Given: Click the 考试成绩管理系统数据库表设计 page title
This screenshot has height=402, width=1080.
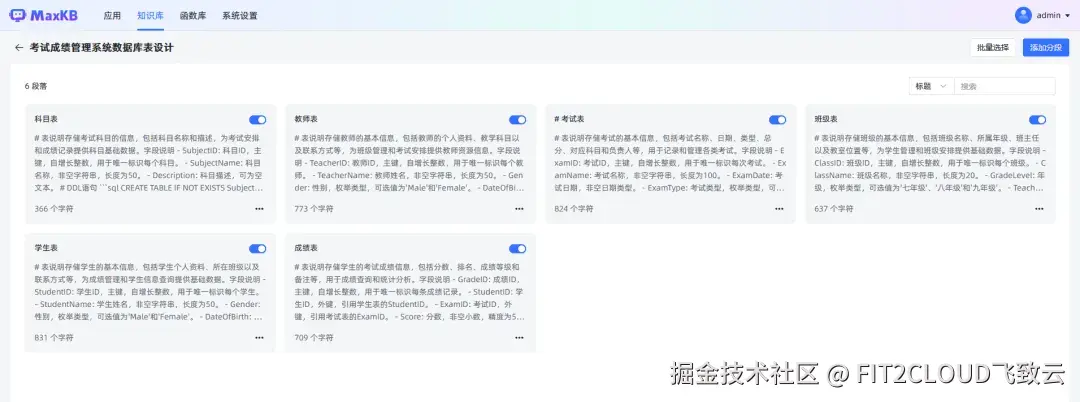Looking at the screenshot, I should tap(101, 47).
